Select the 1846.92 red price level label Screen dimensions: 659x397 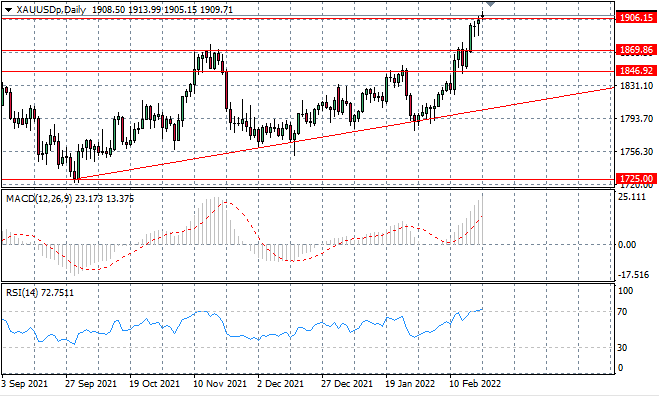tap(636, 71)
